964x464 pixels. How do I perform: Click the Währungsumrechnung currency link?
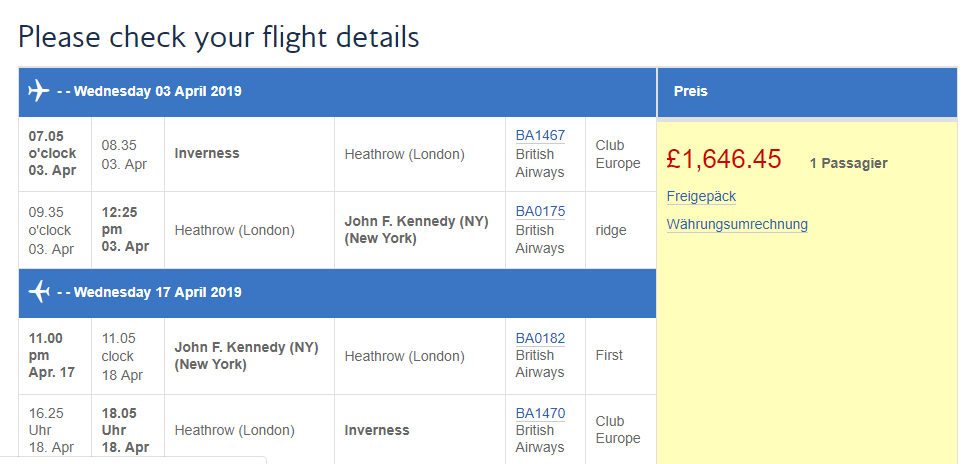click(x=737, y=224)
